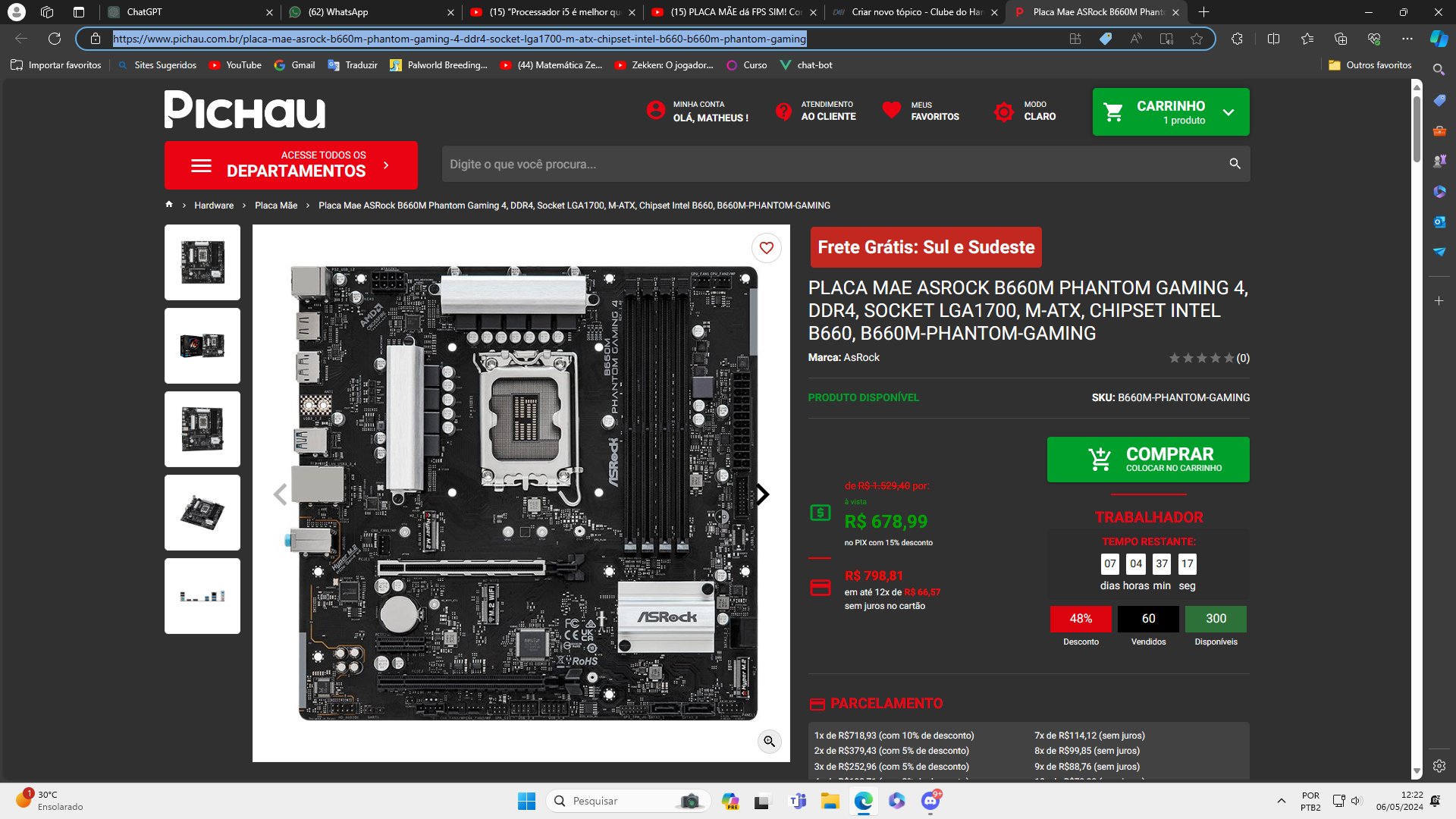The height and width of the screenshot is (819, 1456).
Task: Switch to Criar novo tópico Clube do Hardware tab
Action: coord(915,12)
